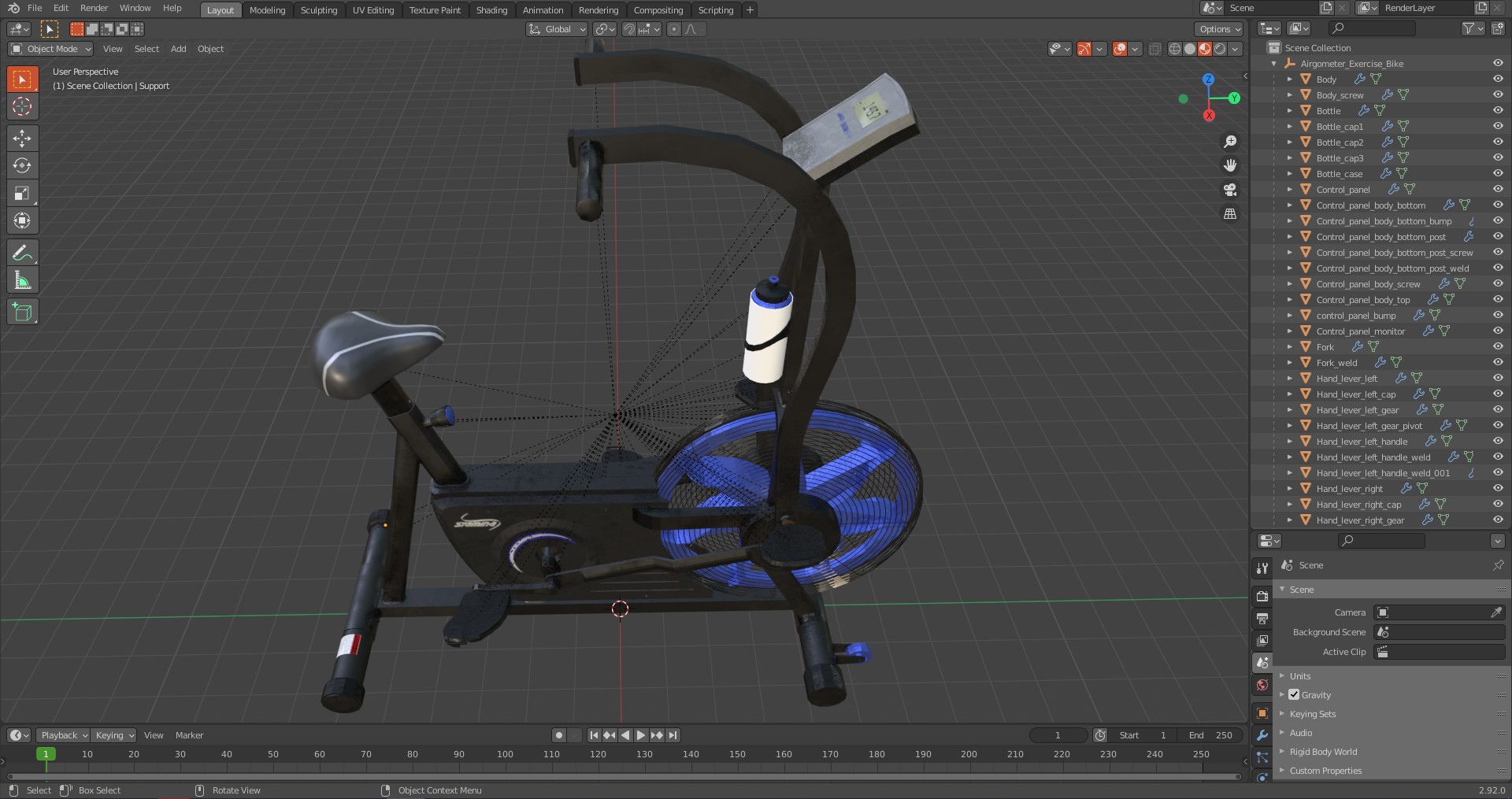Switch orthographic/perspective with grid icon
Viewport: 1512px width, 799px height.
pos(1229,213)
